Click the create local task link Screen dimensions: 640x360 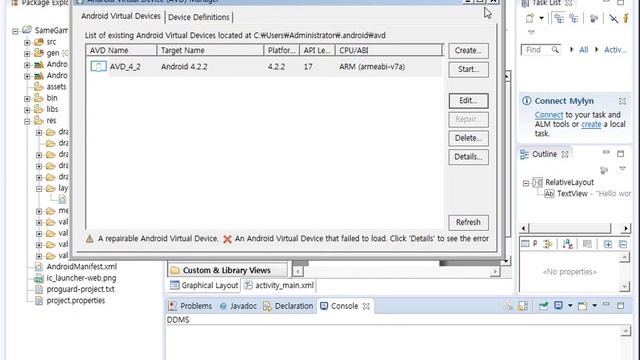[x=591, y=124]
